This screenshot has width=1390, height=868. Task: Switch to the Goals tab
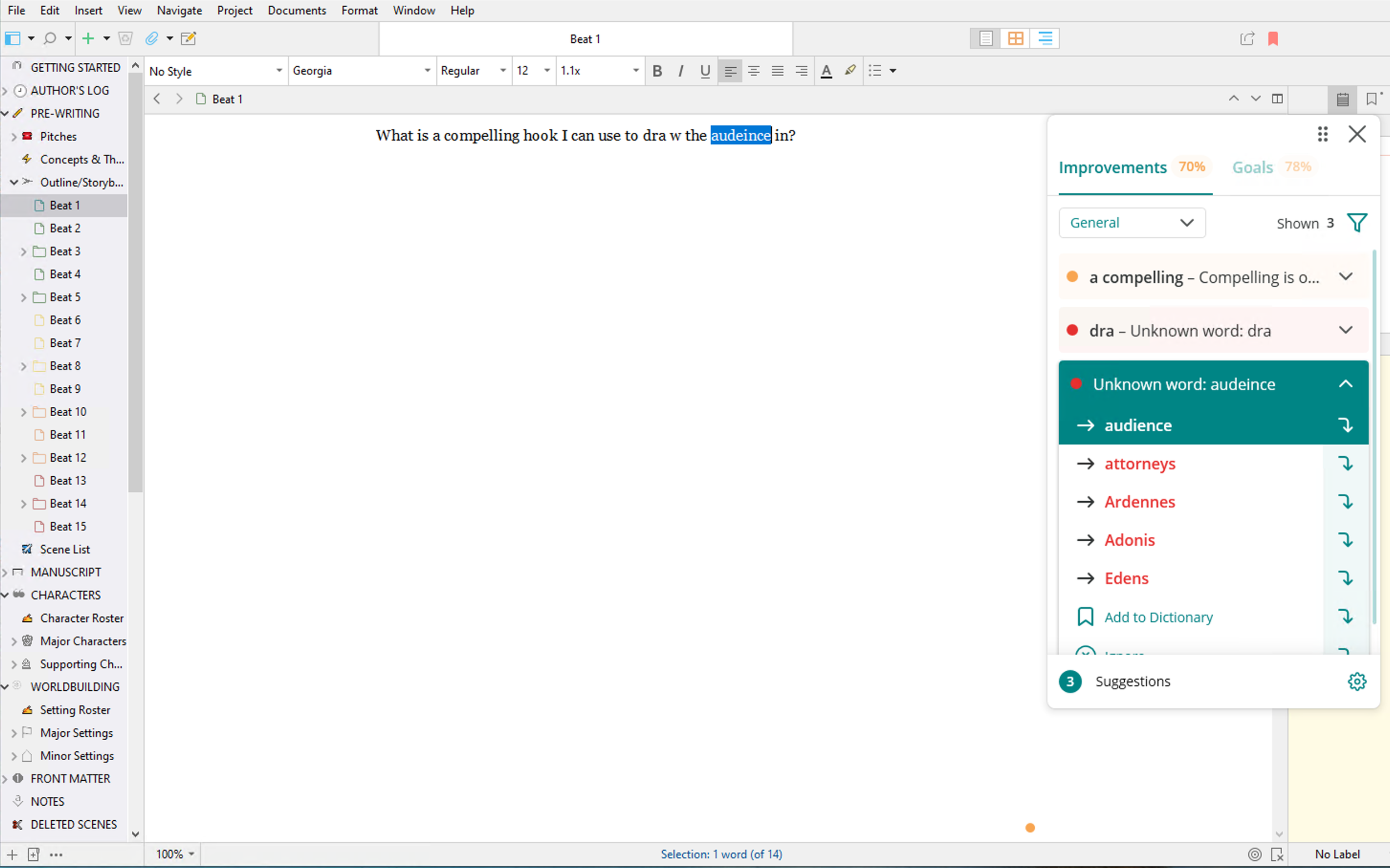(1252, 167)
